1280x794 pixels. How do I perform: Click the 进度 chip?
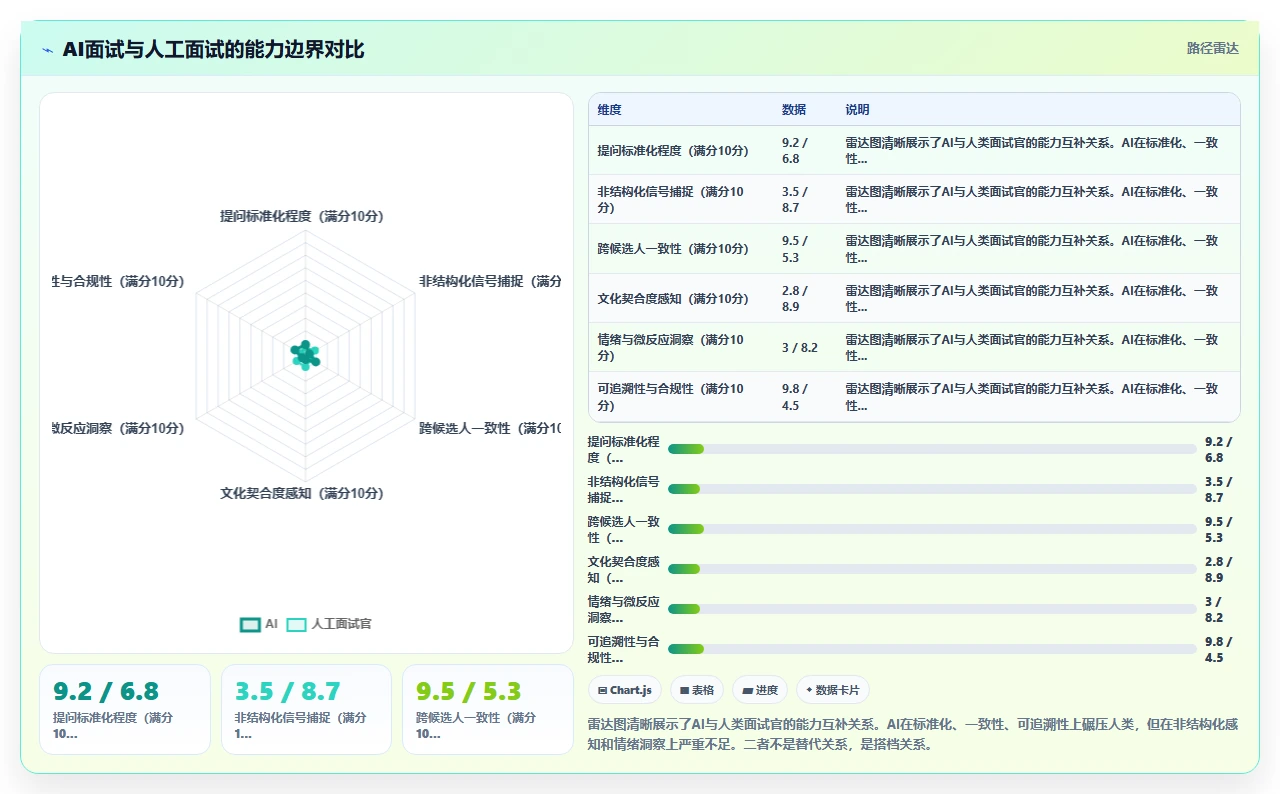point(760,690)
